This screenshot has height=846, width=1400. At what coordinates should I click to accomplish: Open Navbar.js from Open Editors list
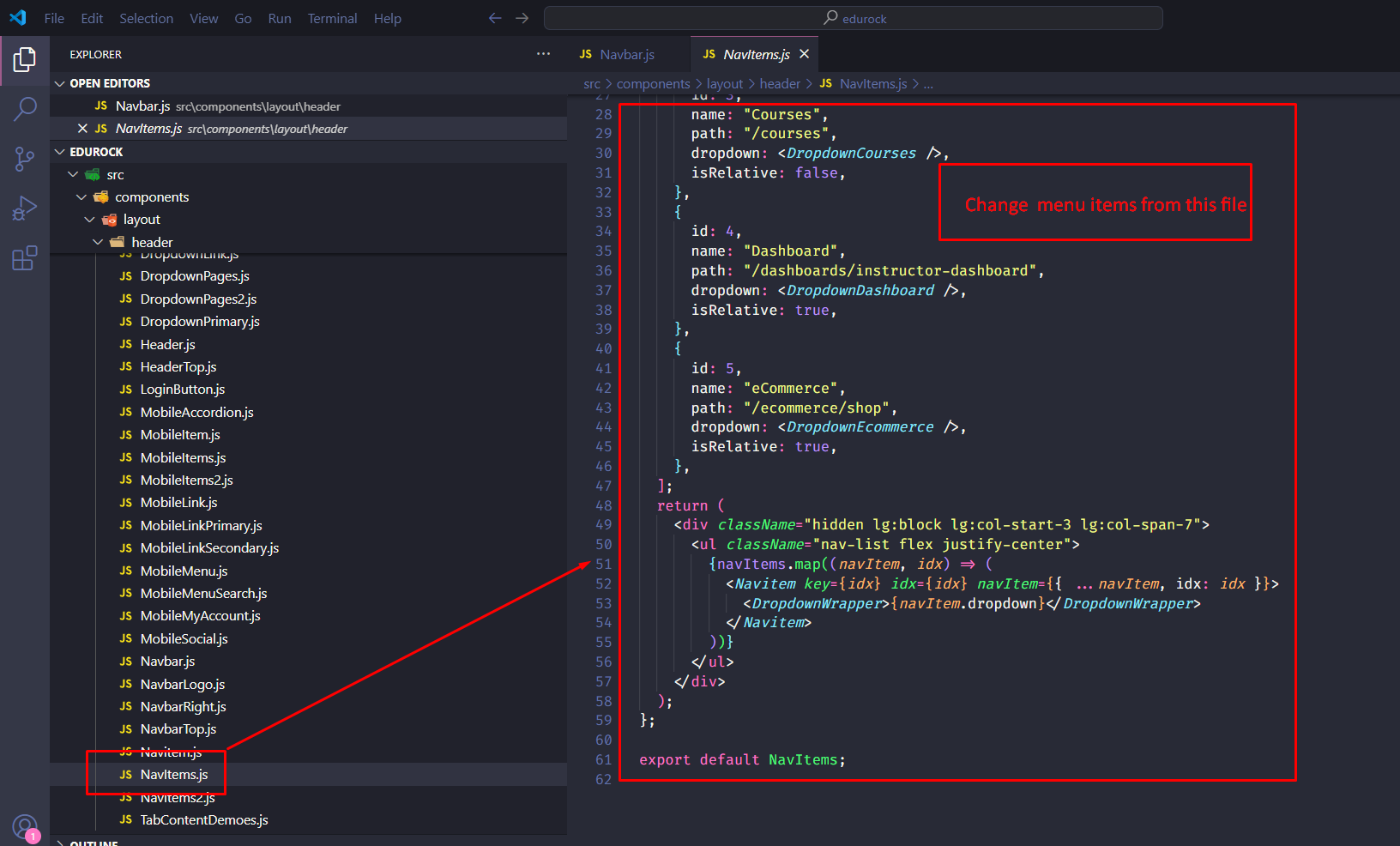pos(308,106)
